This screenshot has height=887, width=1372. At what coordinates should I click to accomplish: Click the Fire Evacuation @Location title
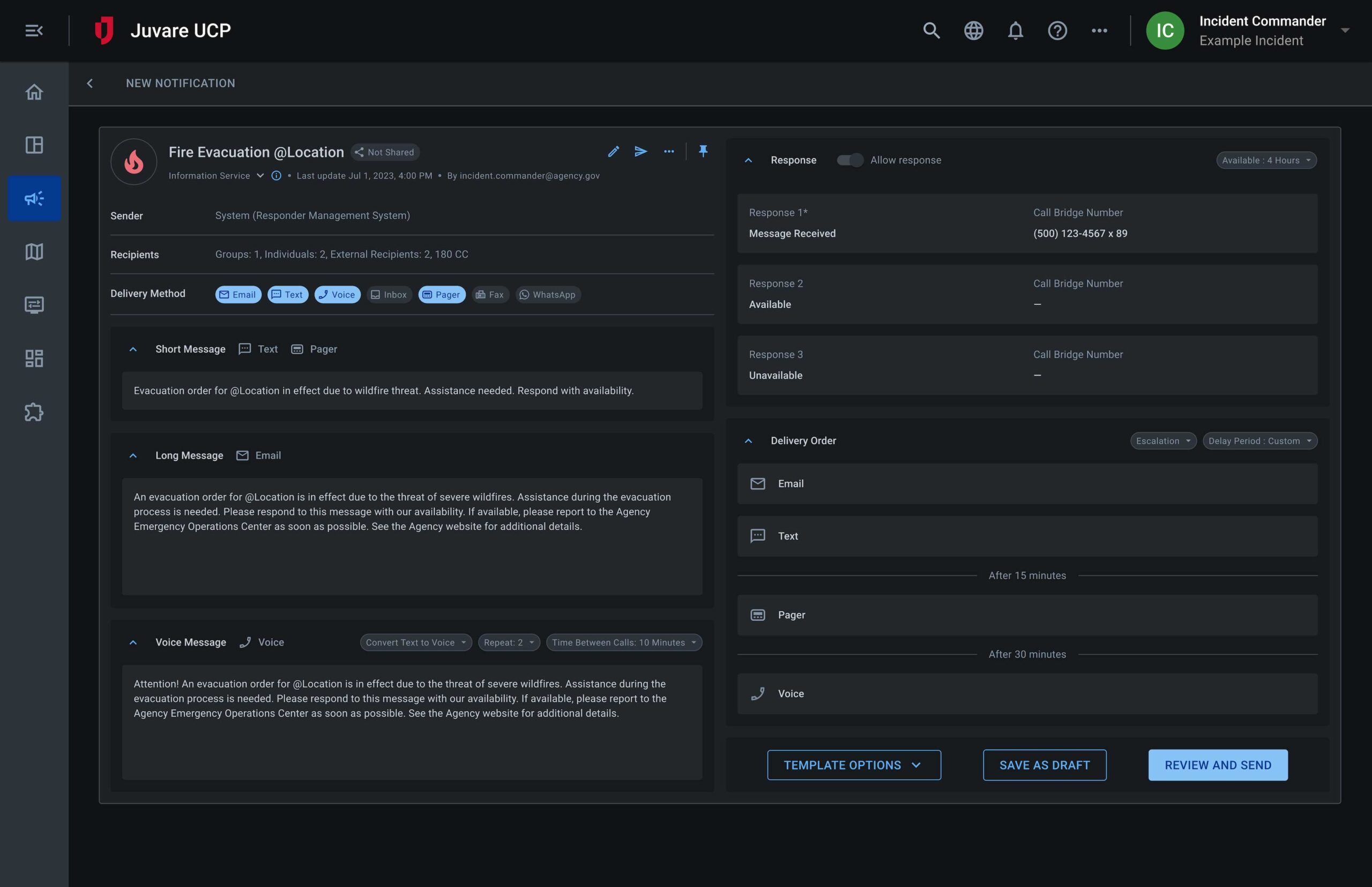pos(256,152)
